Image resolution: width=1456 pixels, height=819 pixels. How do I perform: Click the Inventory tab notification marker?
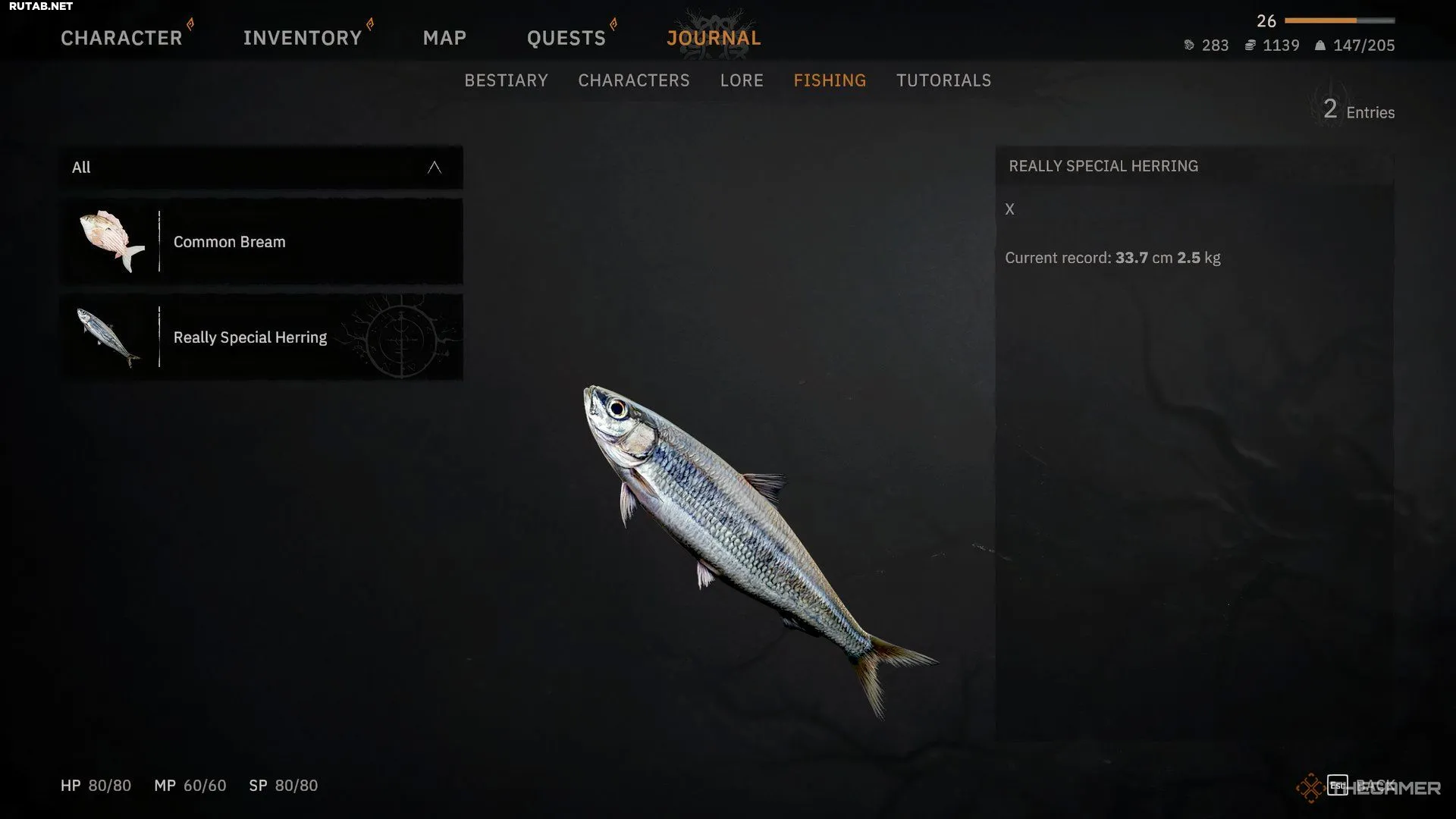[x=370, y=24]
